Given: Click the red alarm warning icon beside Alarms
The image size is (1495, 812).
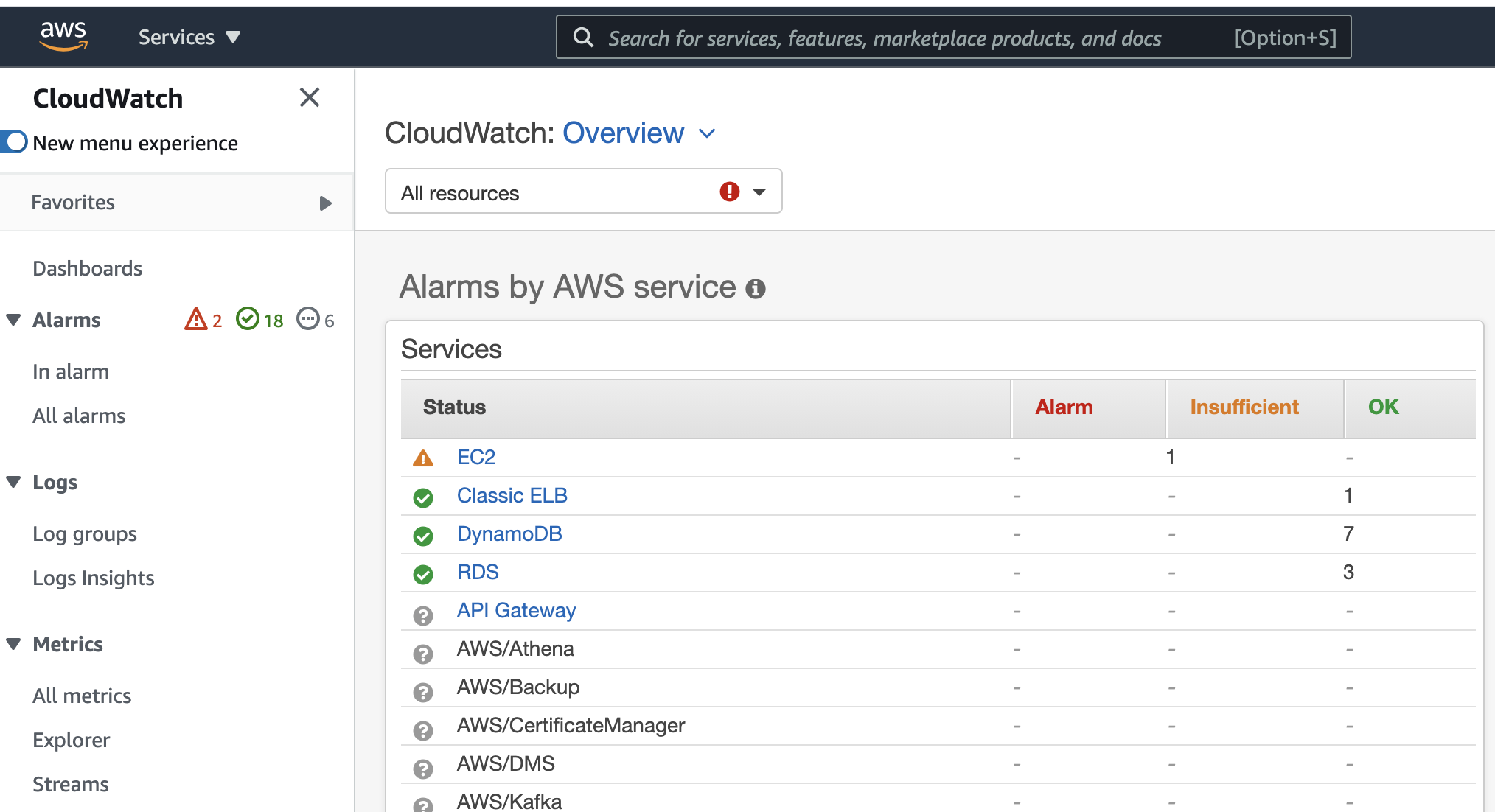Looking at the screenshot, I should [195, 319].
